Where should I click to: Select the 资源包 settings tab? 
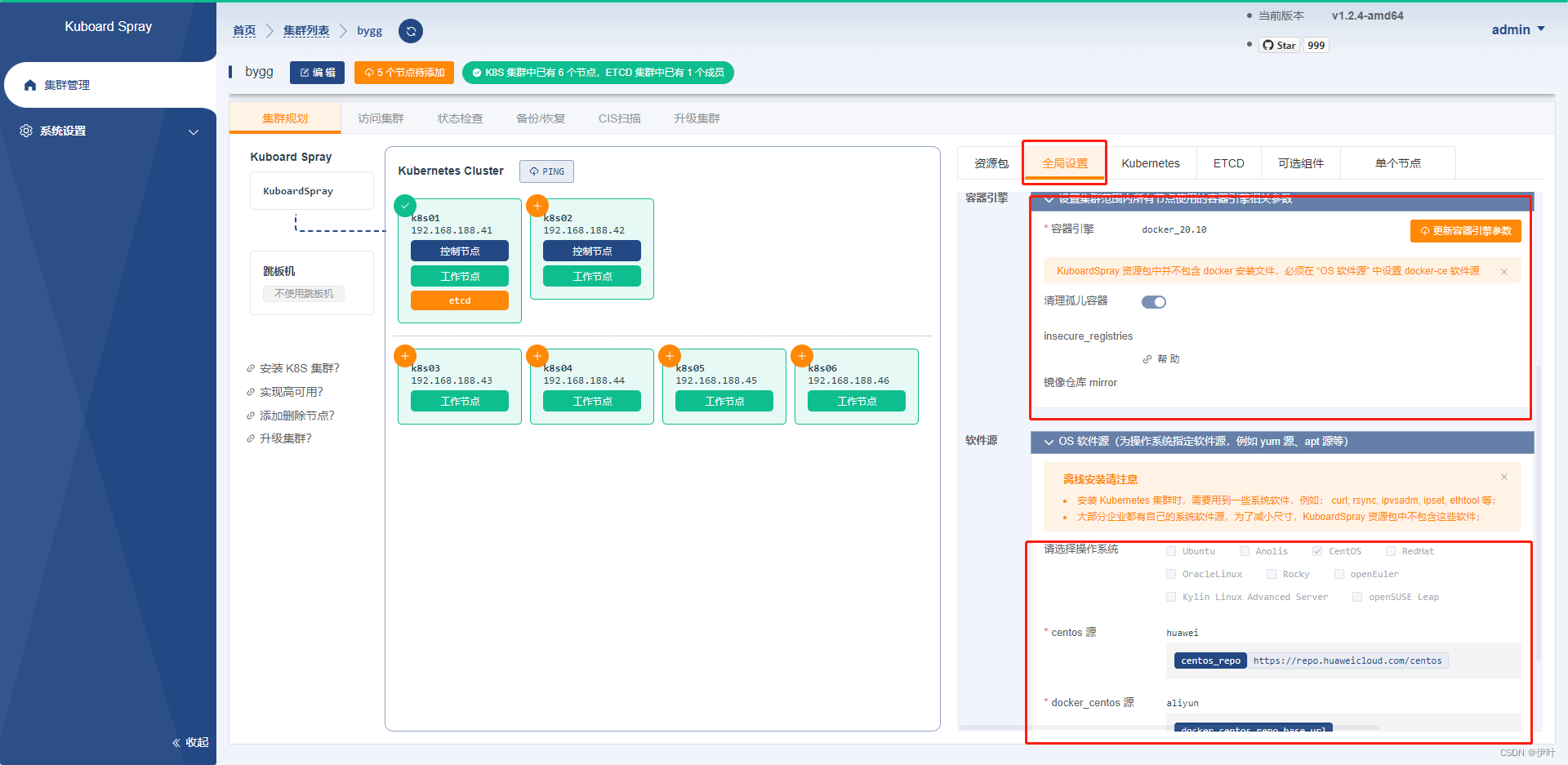tap(991, 163)
